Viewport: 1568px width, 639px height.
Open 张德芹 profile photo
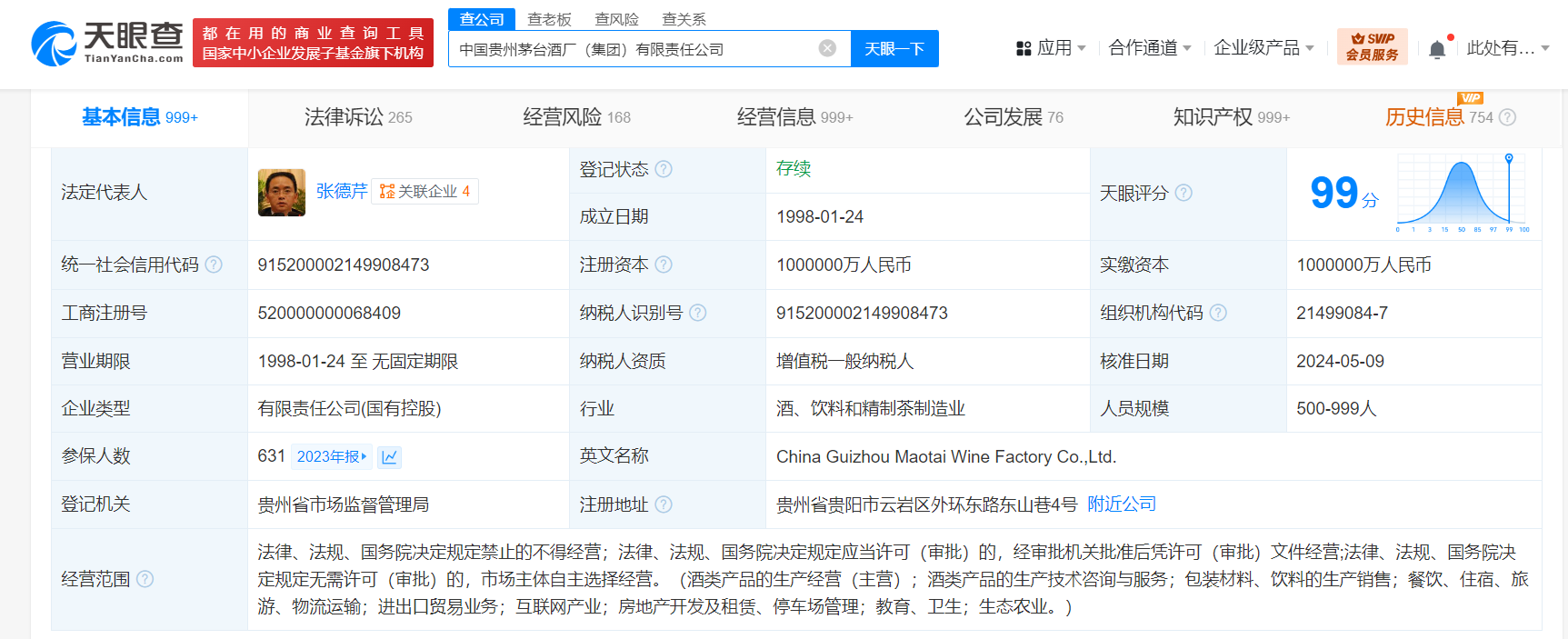282,193
